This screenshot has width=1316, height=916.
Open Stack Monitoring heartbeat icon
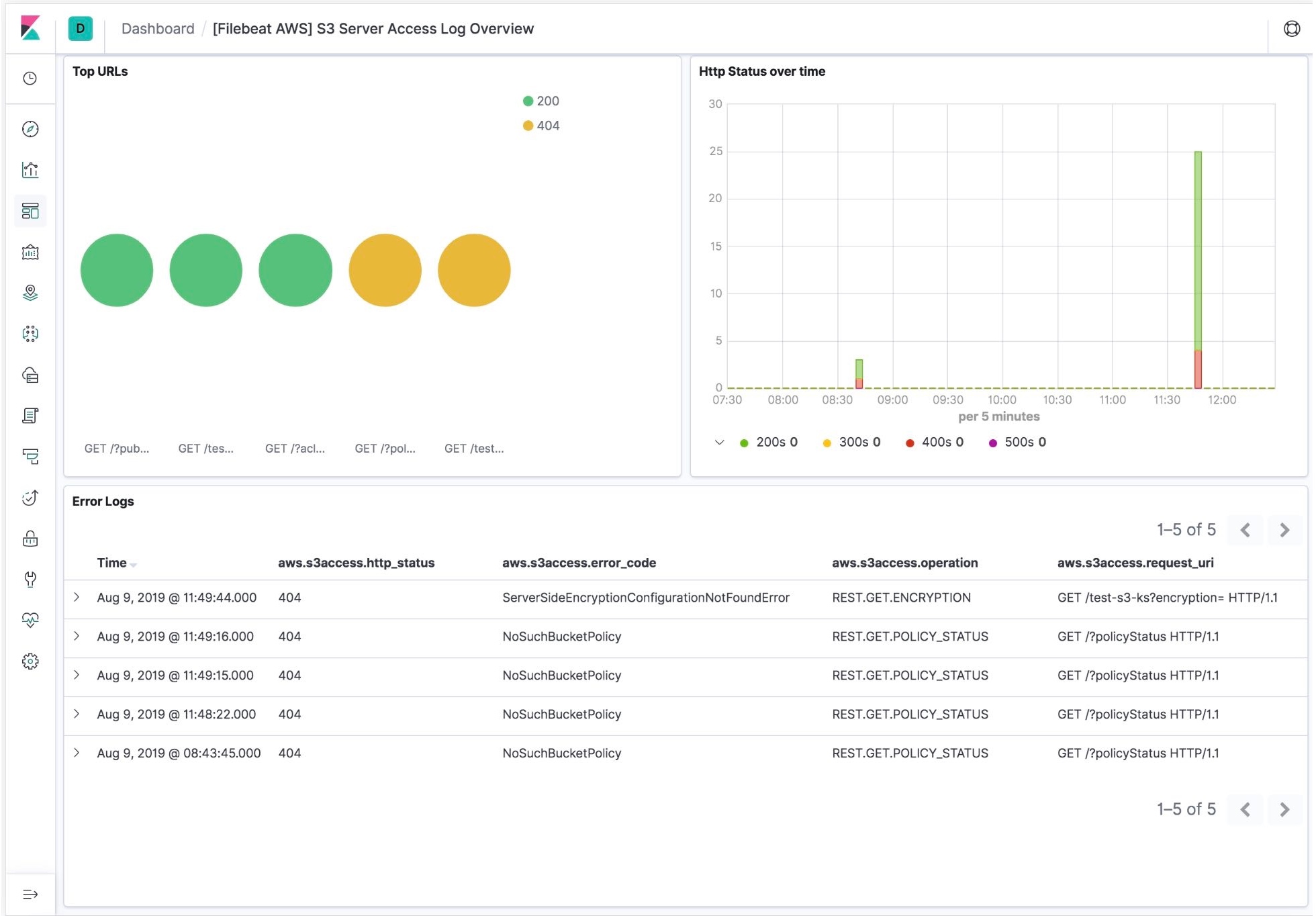coord(30,620)
